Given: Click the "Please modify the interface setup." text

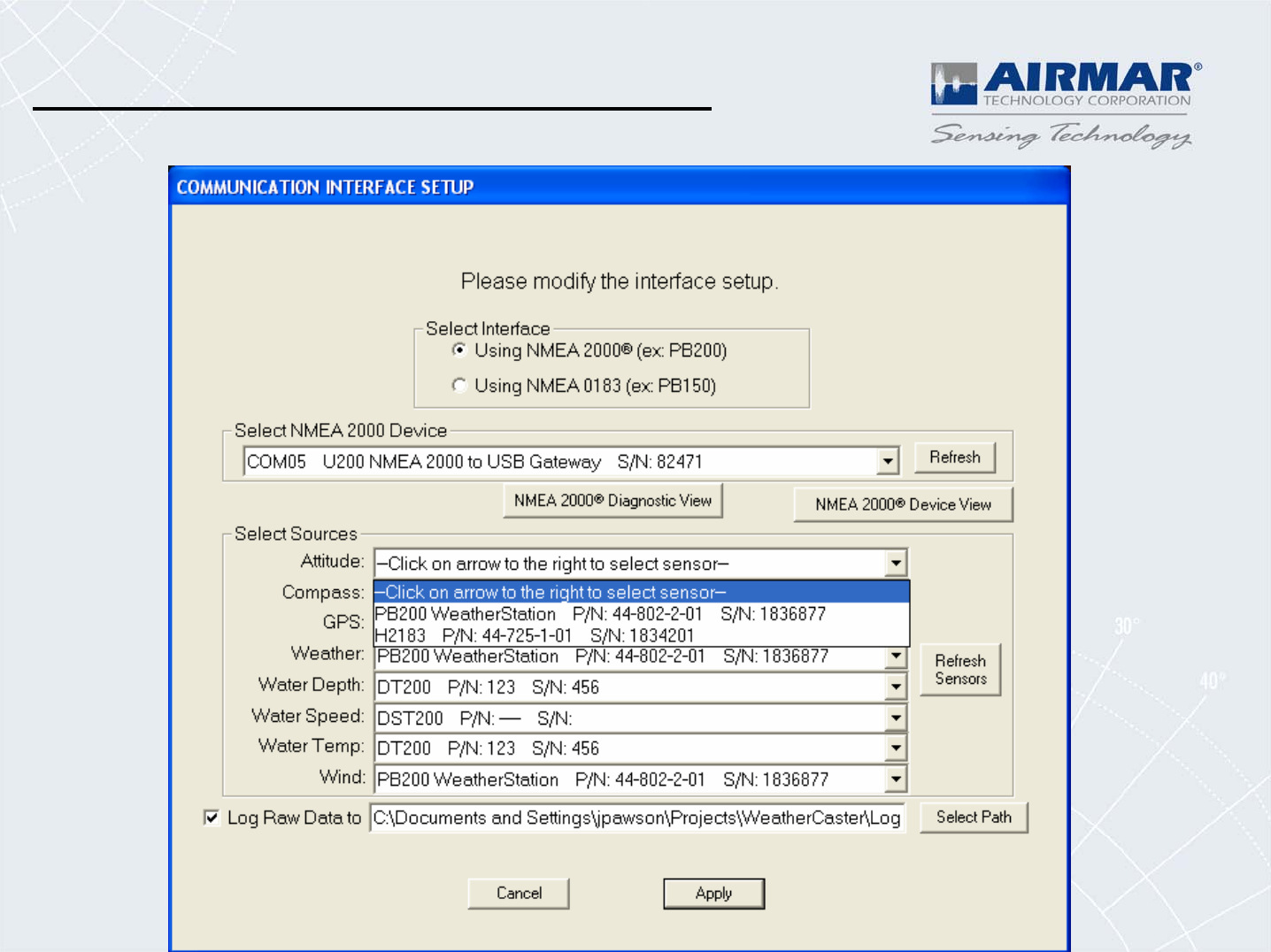Looking at the screenshot, I should coord(620,281).
